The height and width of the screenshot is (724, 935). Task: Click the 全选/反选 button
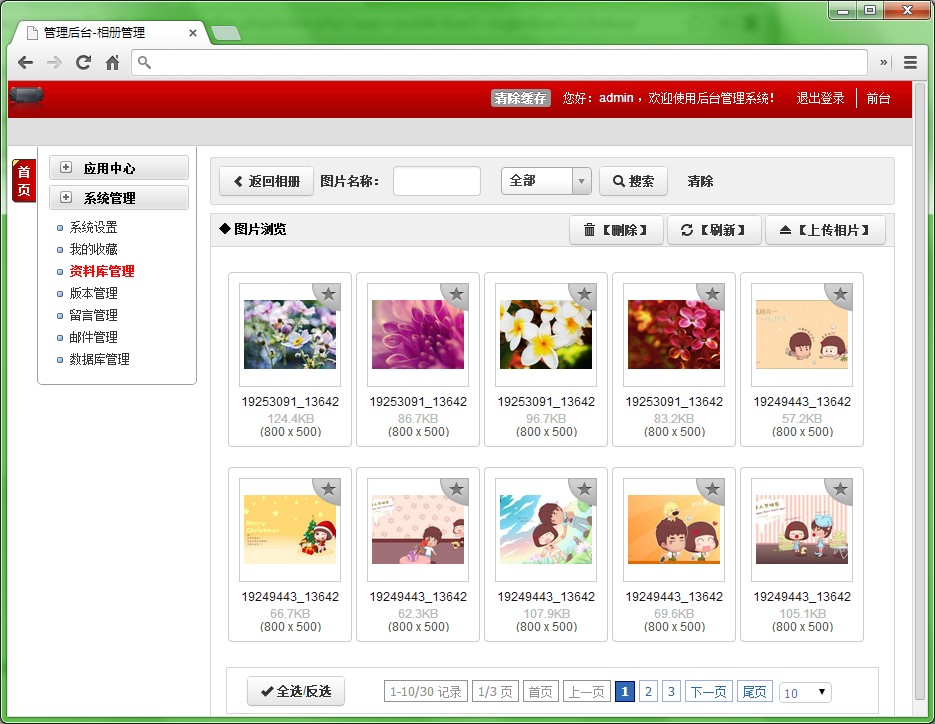click(x=296, y=691)
